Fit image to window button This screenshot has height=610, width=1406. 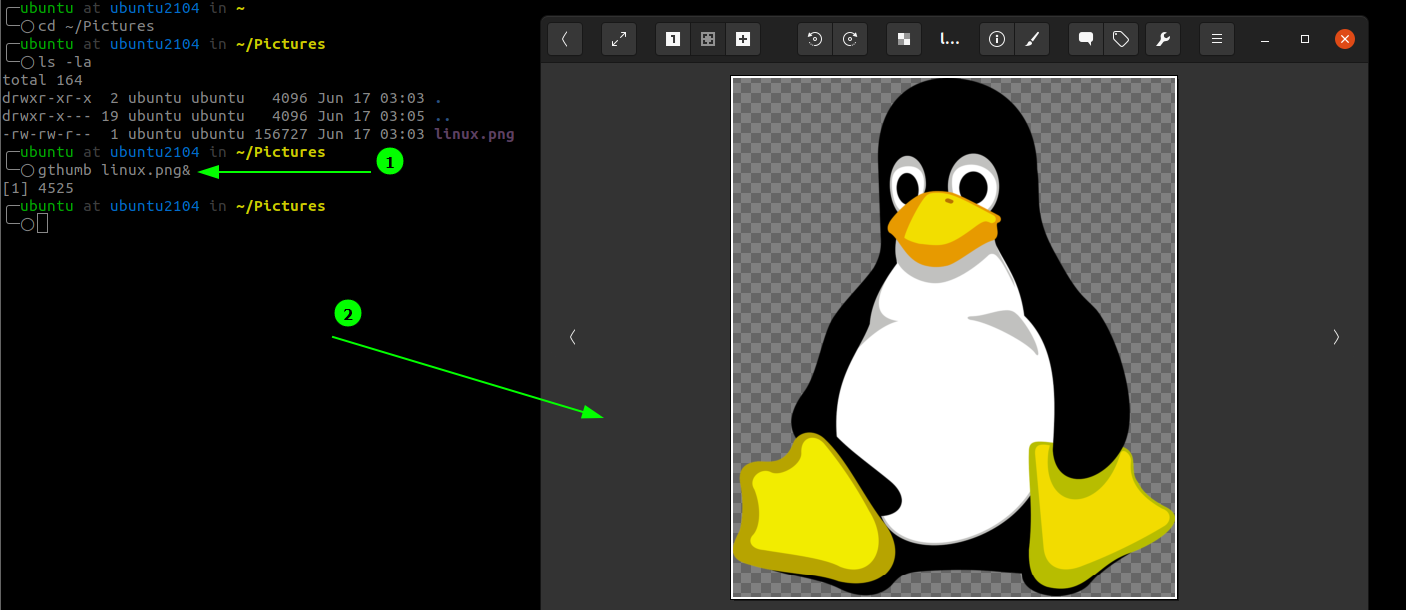click(708, 39)
